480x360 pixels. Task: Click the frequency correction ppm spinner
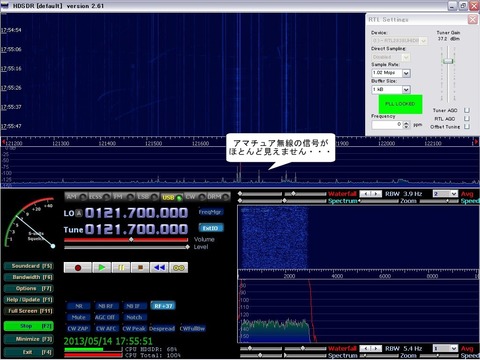pos(406,125)
